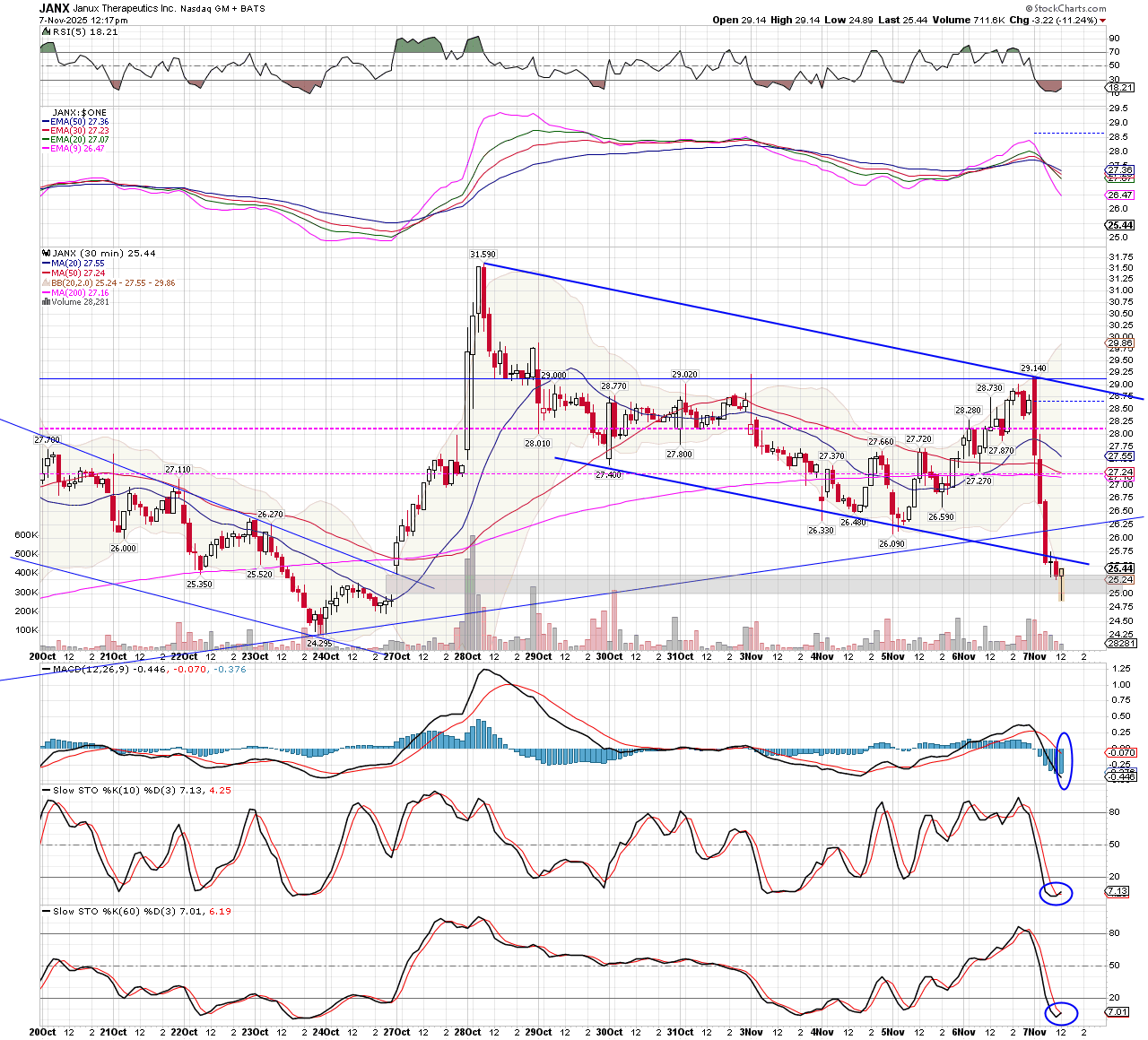Click the bold JANX ticker symbol title

pyautogui.click(x=54, y=7)
